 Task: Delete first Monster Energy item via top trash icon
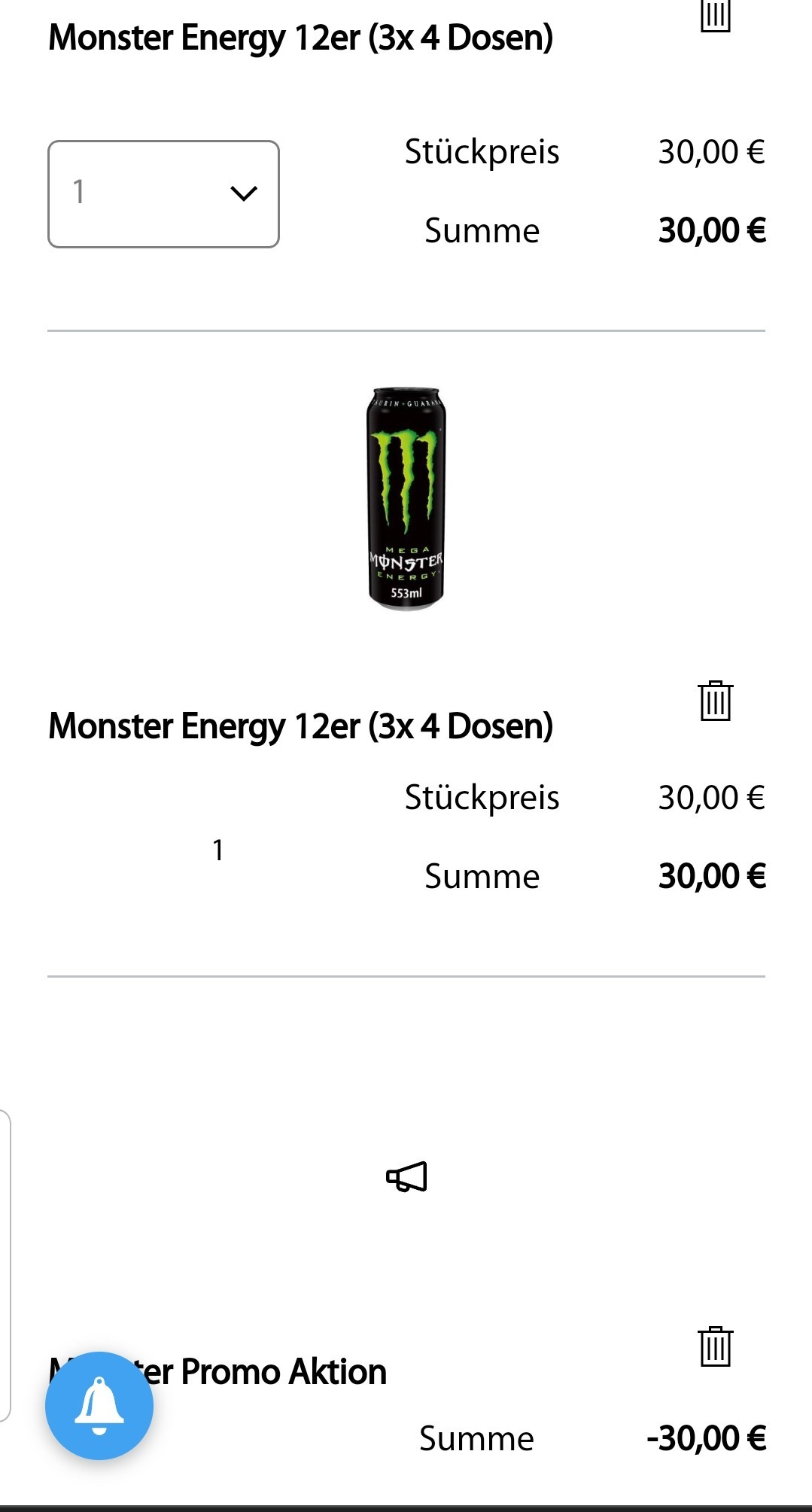[x=715, y=15]
